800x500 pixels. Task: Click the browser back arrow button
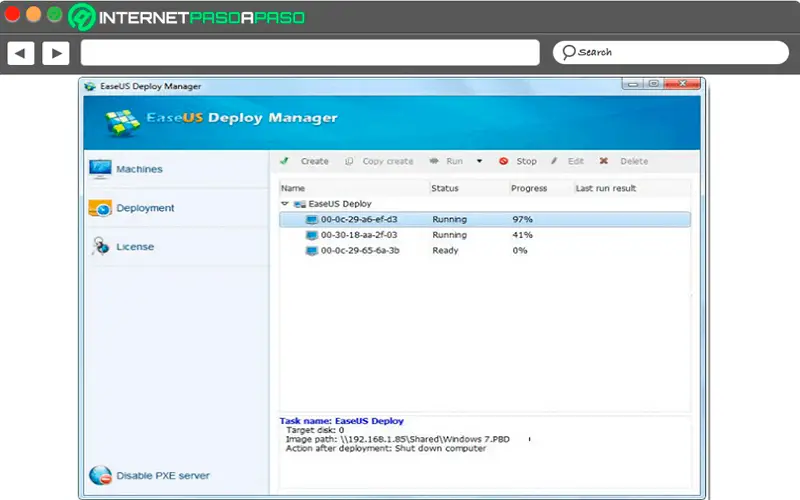pos(21,53)
